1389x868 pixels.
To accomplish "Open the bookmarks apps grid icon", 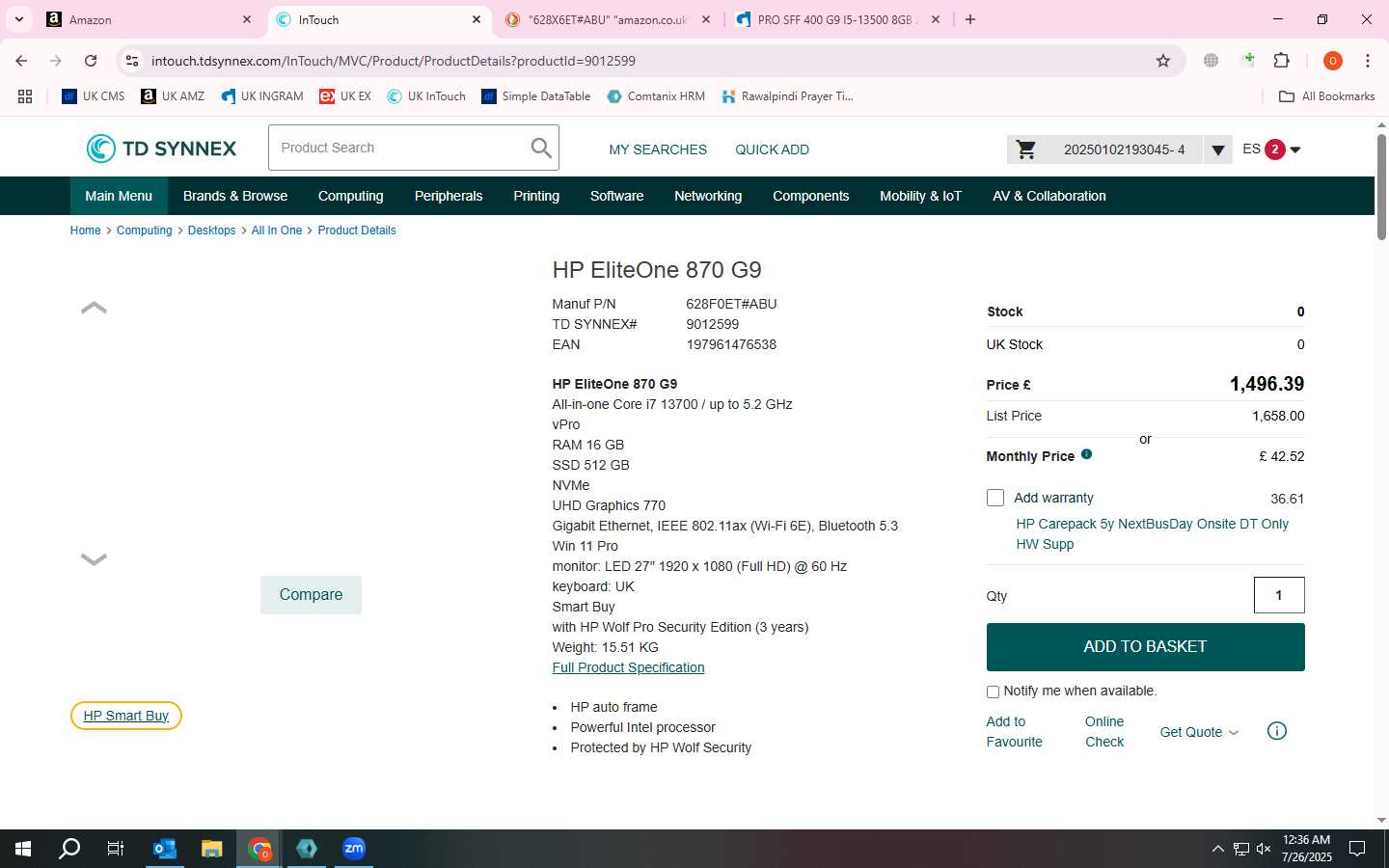I will (25, 96).
